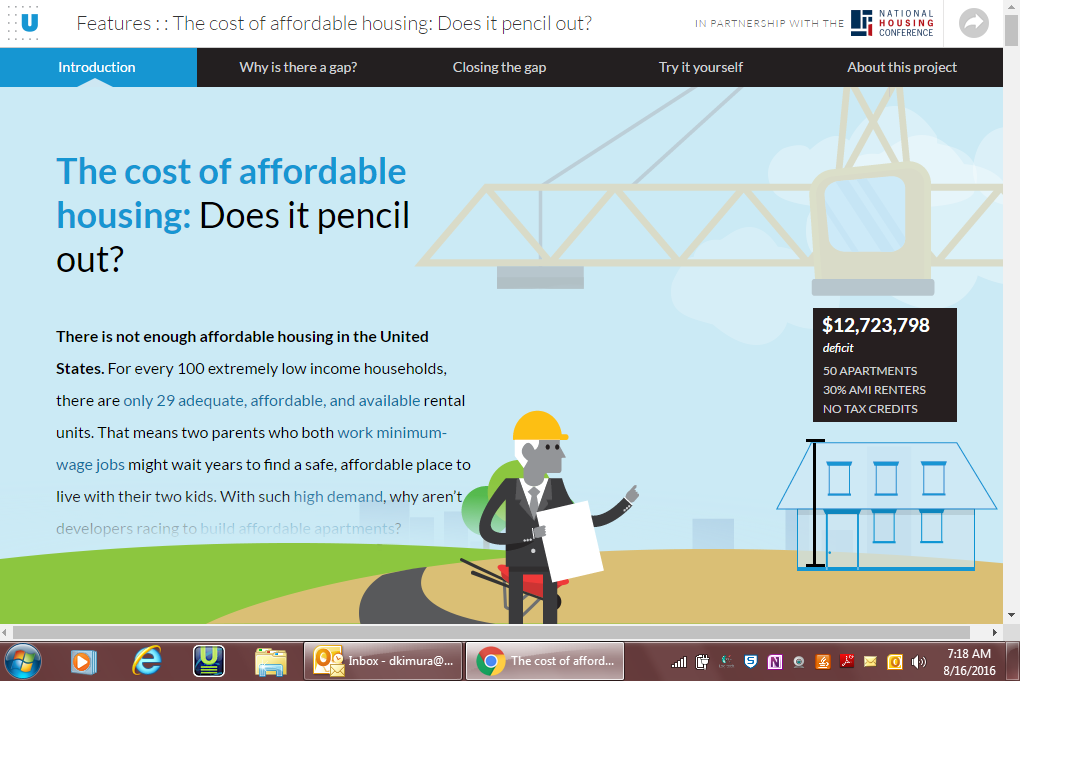Viewport: 1080px width, 768px height.
Task: Open the National Housing Conference logo
Action: click(x=891, y=22)
